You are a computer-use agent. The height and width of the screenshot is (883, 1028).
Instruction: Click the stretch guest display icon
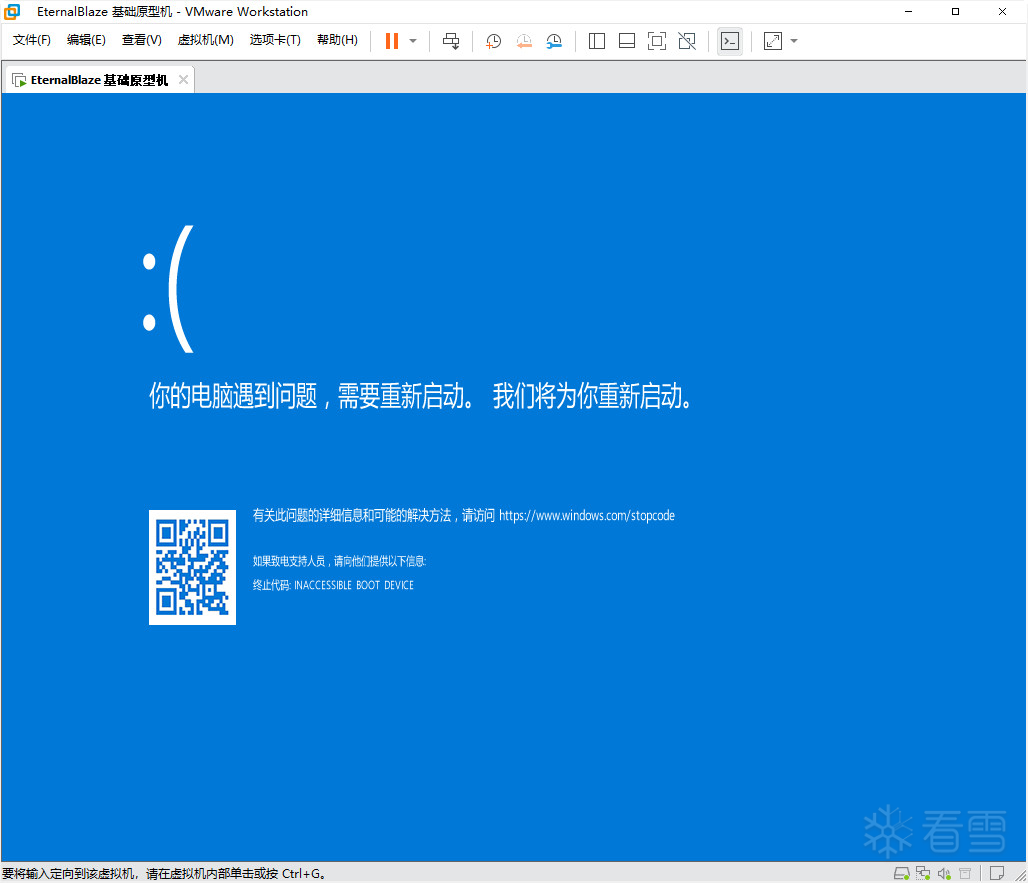(x=773, y=41)
